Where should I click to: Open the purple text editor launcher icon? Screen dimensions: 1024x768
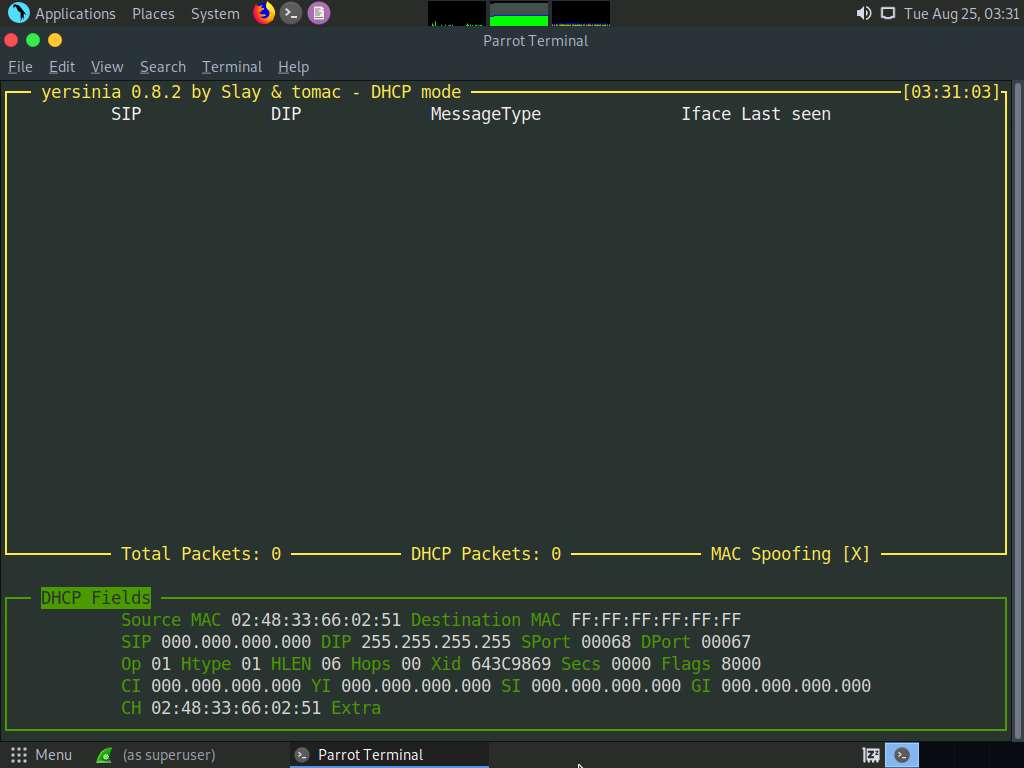pos(319,13)
